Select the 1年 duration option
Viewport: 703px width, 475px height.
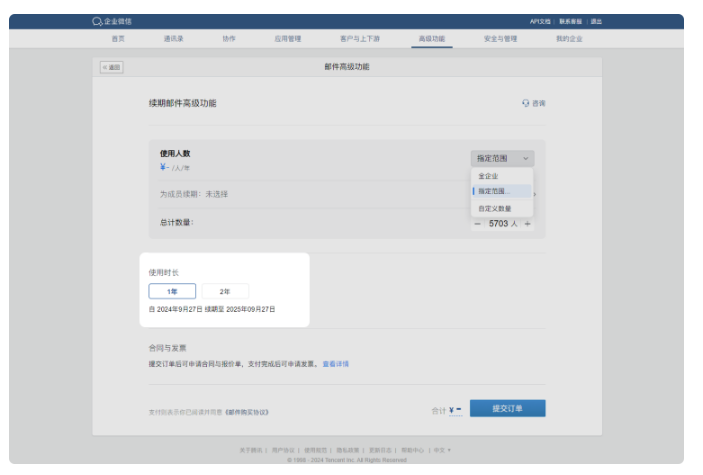172,291
